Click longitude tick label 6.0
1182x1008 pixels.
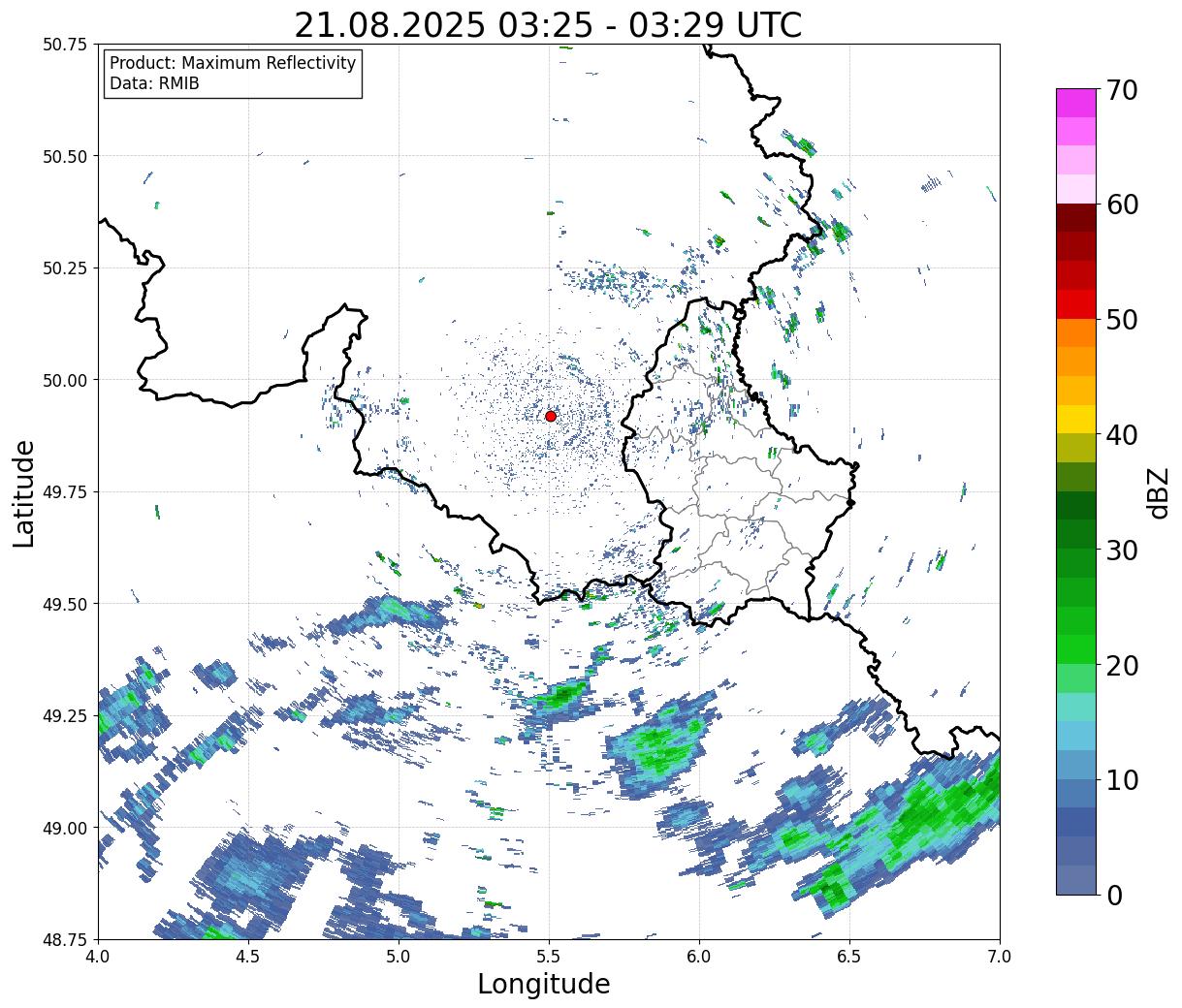(x=699, y=957)
